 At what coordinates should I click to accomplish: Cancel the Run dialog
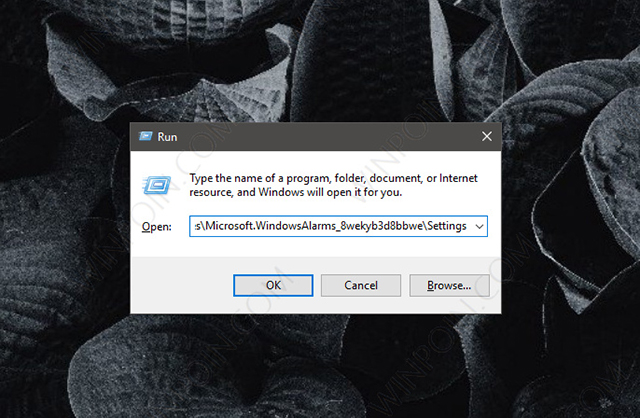(361, 285)
